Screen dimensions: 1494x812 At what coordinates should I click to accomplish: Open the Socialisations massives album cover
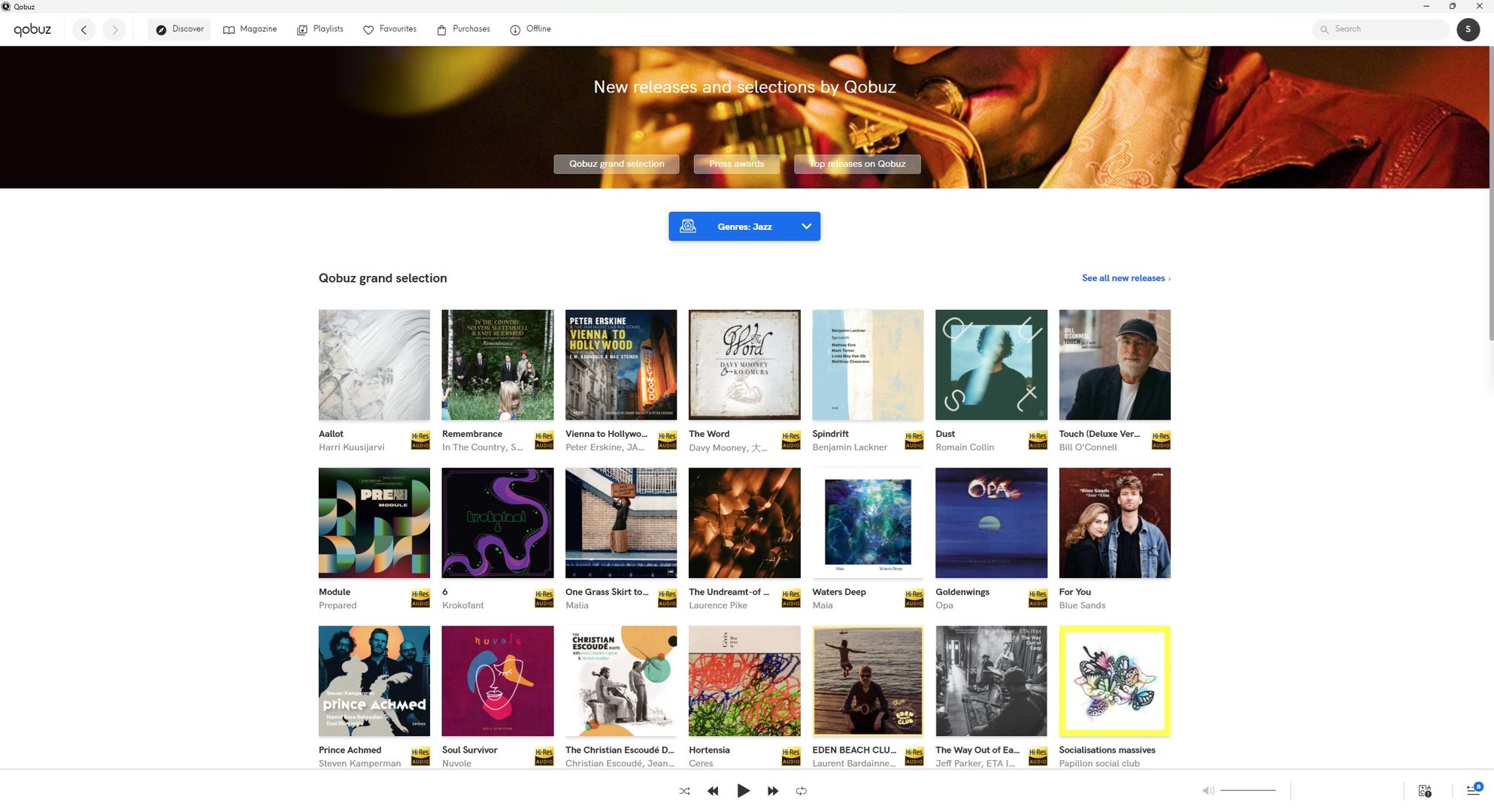point(1115,681)
